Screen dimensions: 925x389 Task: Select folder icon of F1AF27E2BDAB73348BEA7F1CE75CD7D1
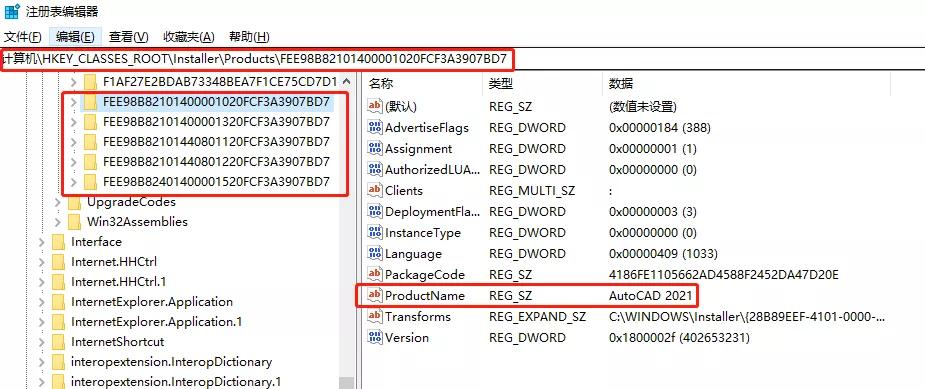(90, 81)
